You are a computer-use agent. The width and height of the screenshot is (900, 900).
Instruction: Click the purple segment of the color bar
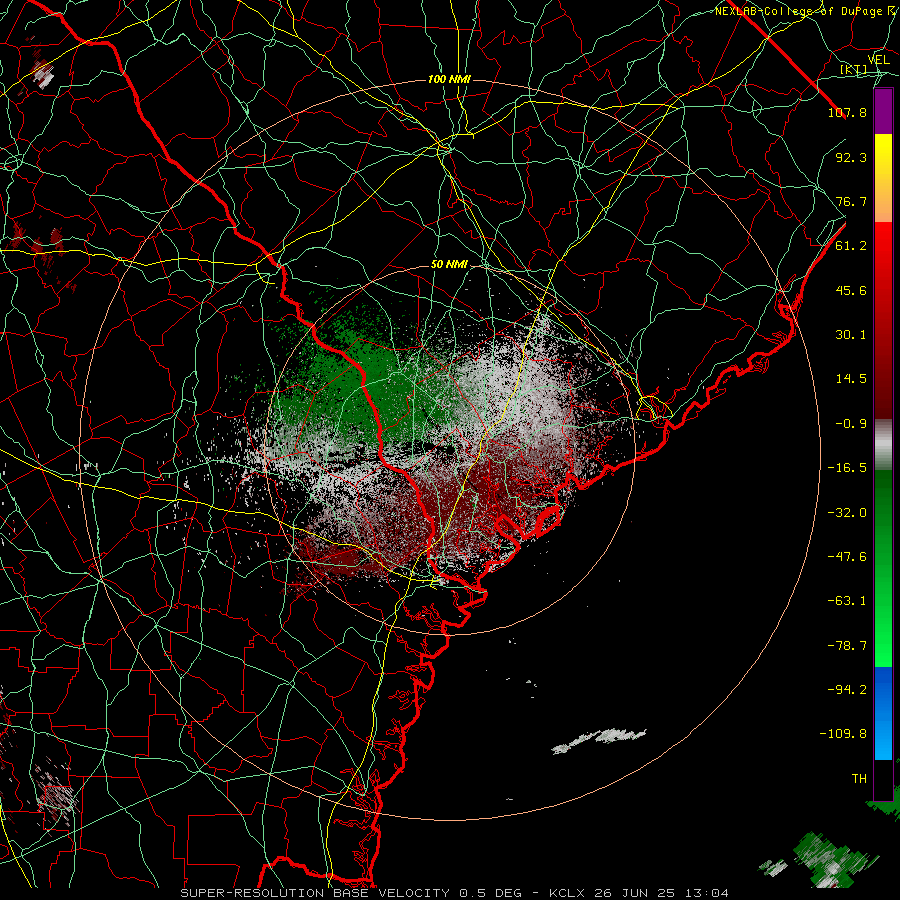[x=883, y=112]
